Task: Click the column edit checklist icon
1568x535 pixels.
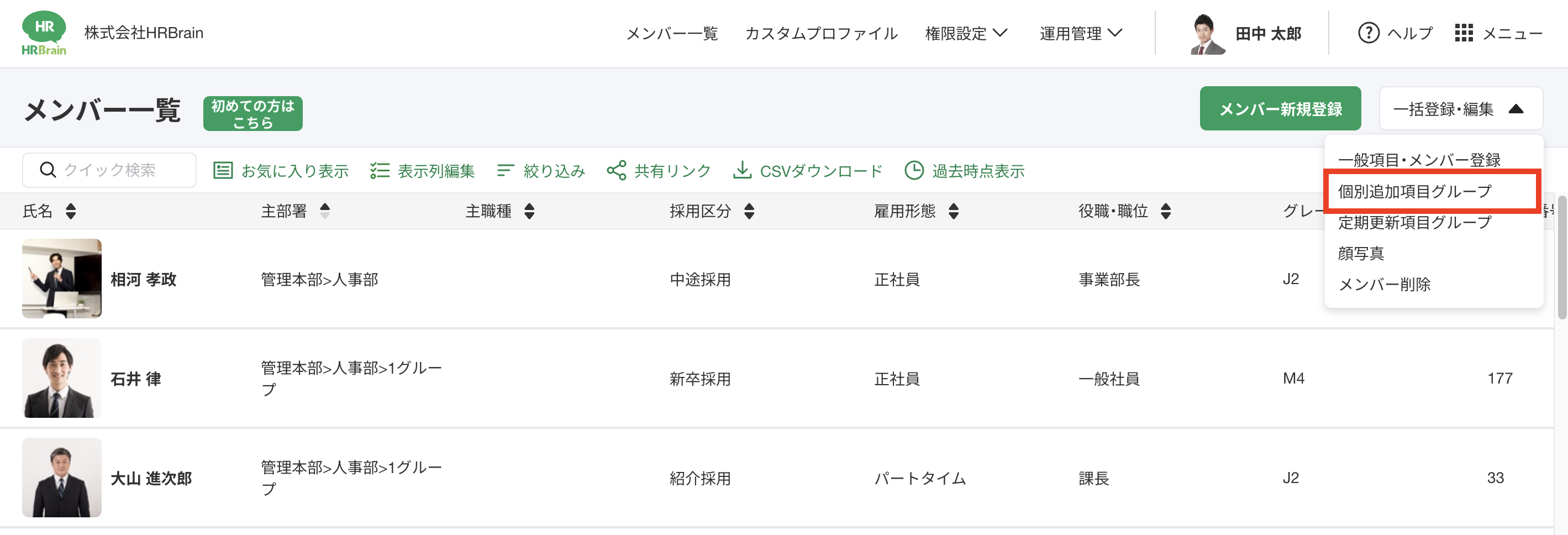Action: click(x=380, y=170)
